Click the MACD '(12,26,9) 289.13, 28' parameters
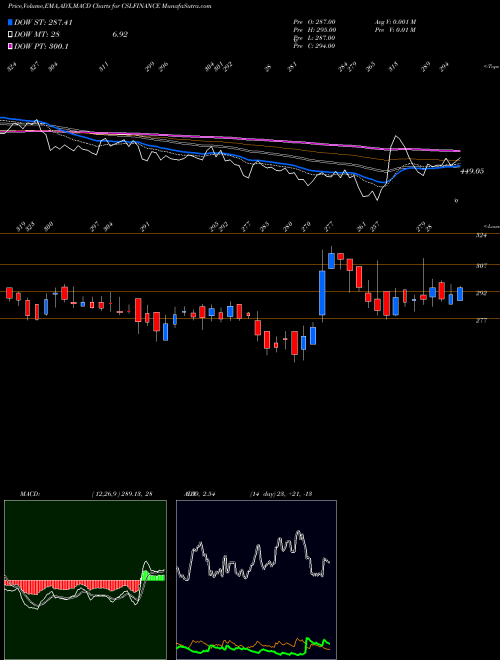500x660 pixels. (122, 494)
